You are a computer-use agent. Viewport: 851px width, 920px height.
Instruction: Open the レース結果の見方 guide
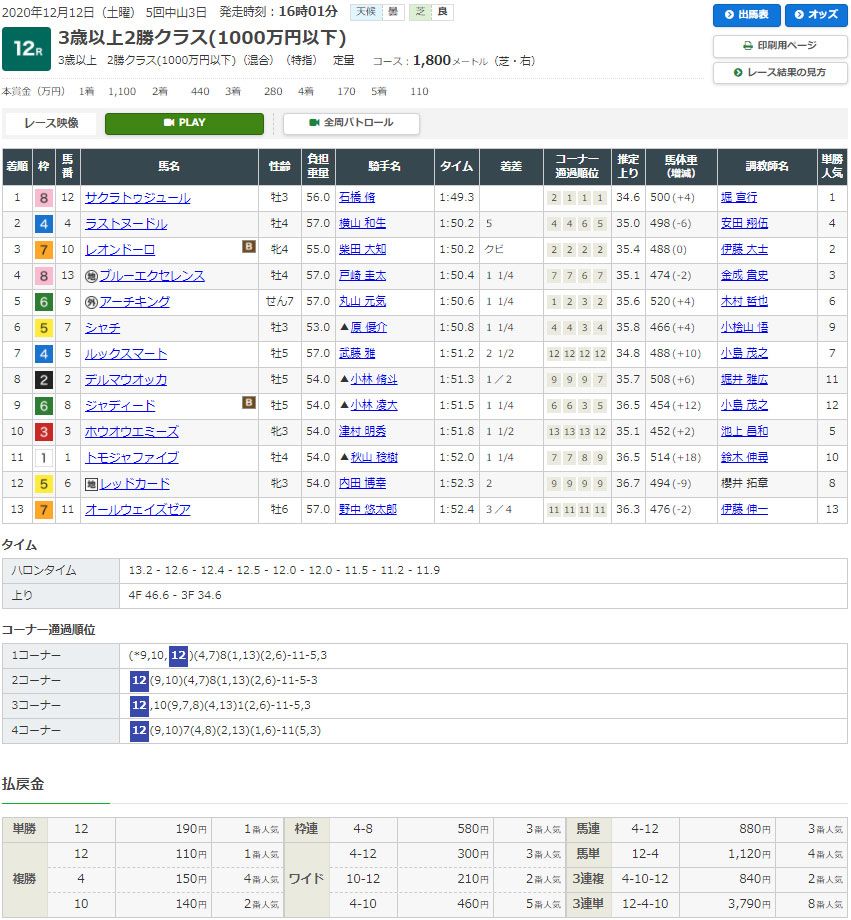[780, 73]
